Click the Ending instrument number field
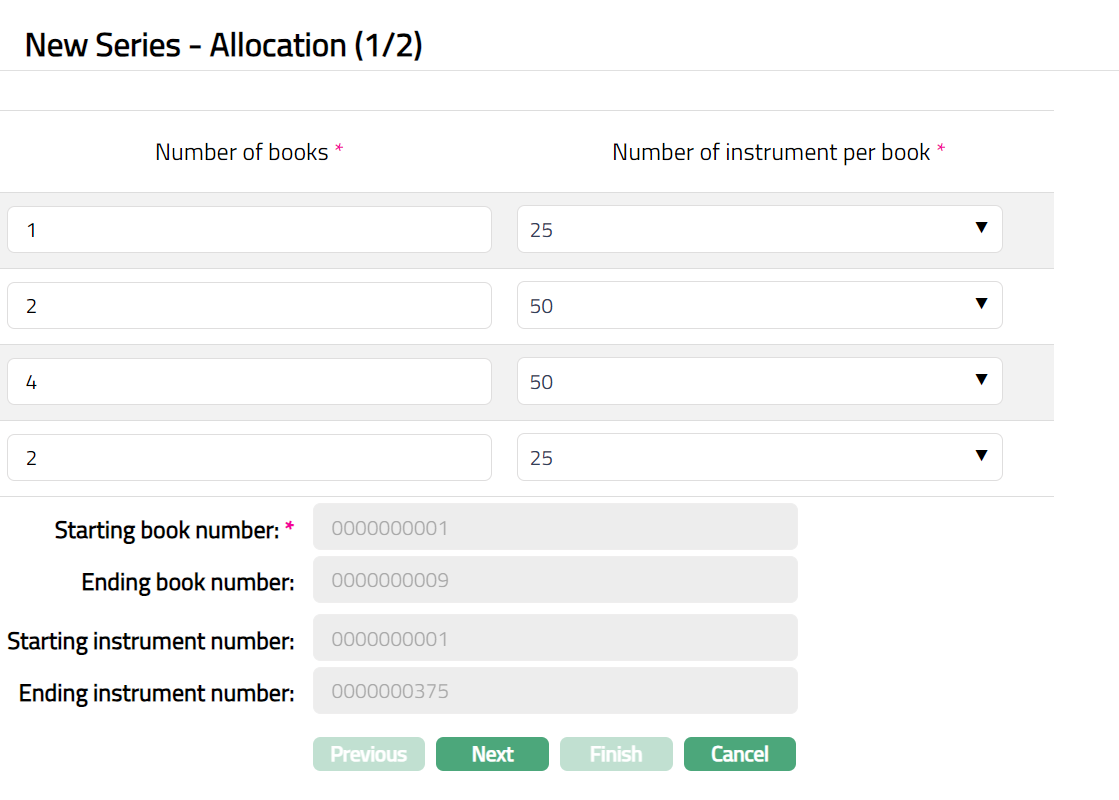The image size is (1119, 800). (x=555, y=691)
